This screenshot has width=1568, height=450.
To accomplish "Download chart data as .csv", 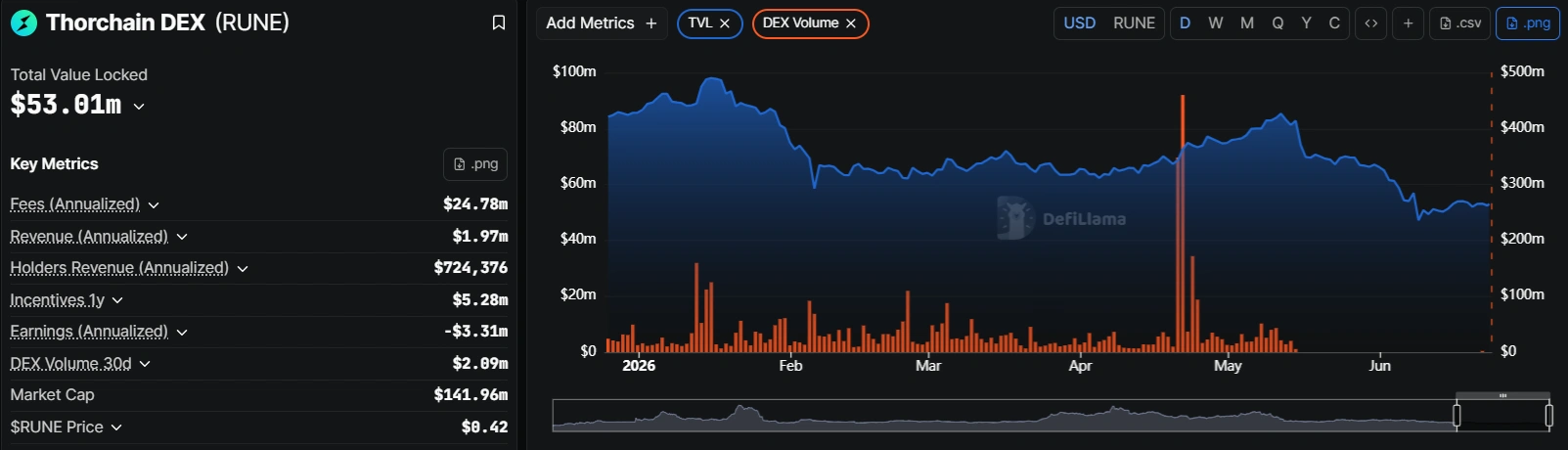I will [x=1460, y=23].
